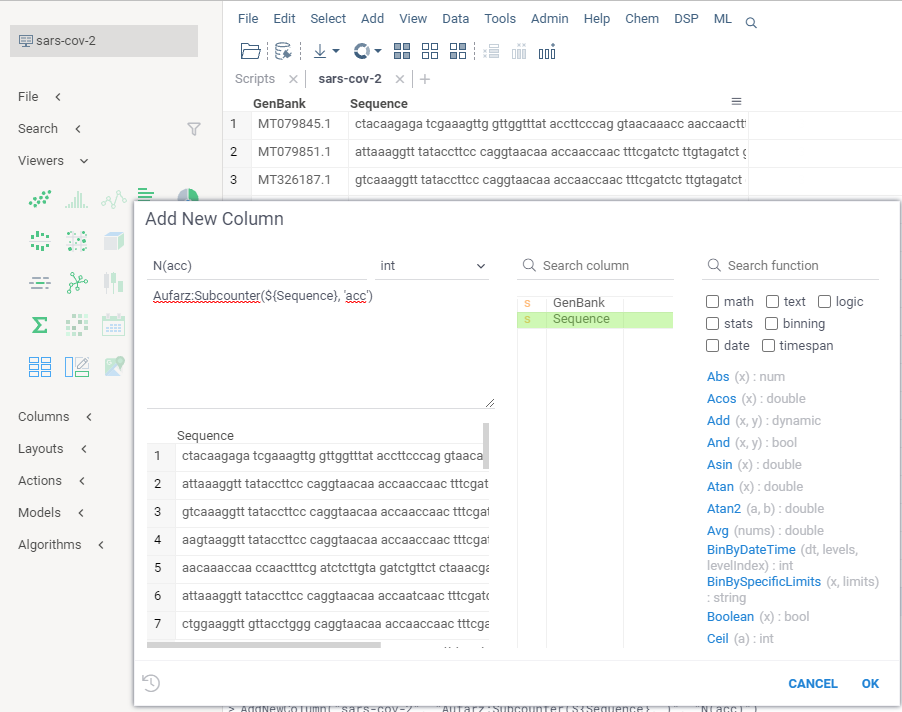902x712 pixels.
Task: Open a file with the folder icon
Action: tap(250, 51)
